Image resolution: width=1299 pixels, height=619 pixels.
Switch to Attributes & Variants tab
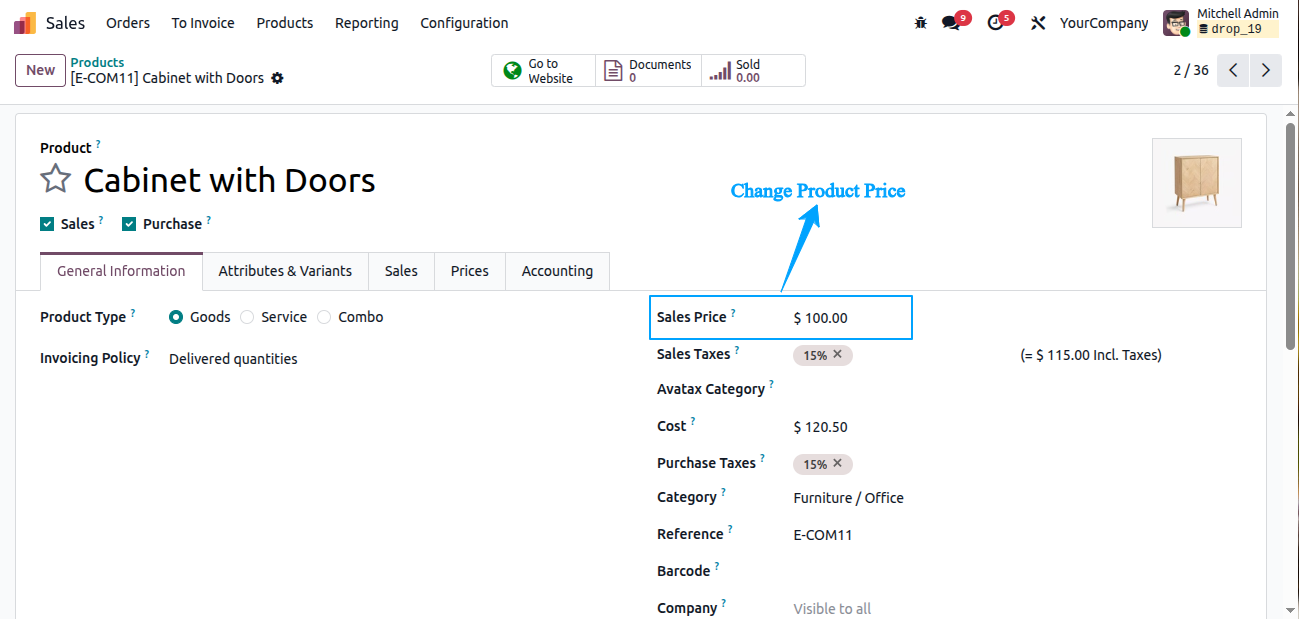tap(285, 271)
